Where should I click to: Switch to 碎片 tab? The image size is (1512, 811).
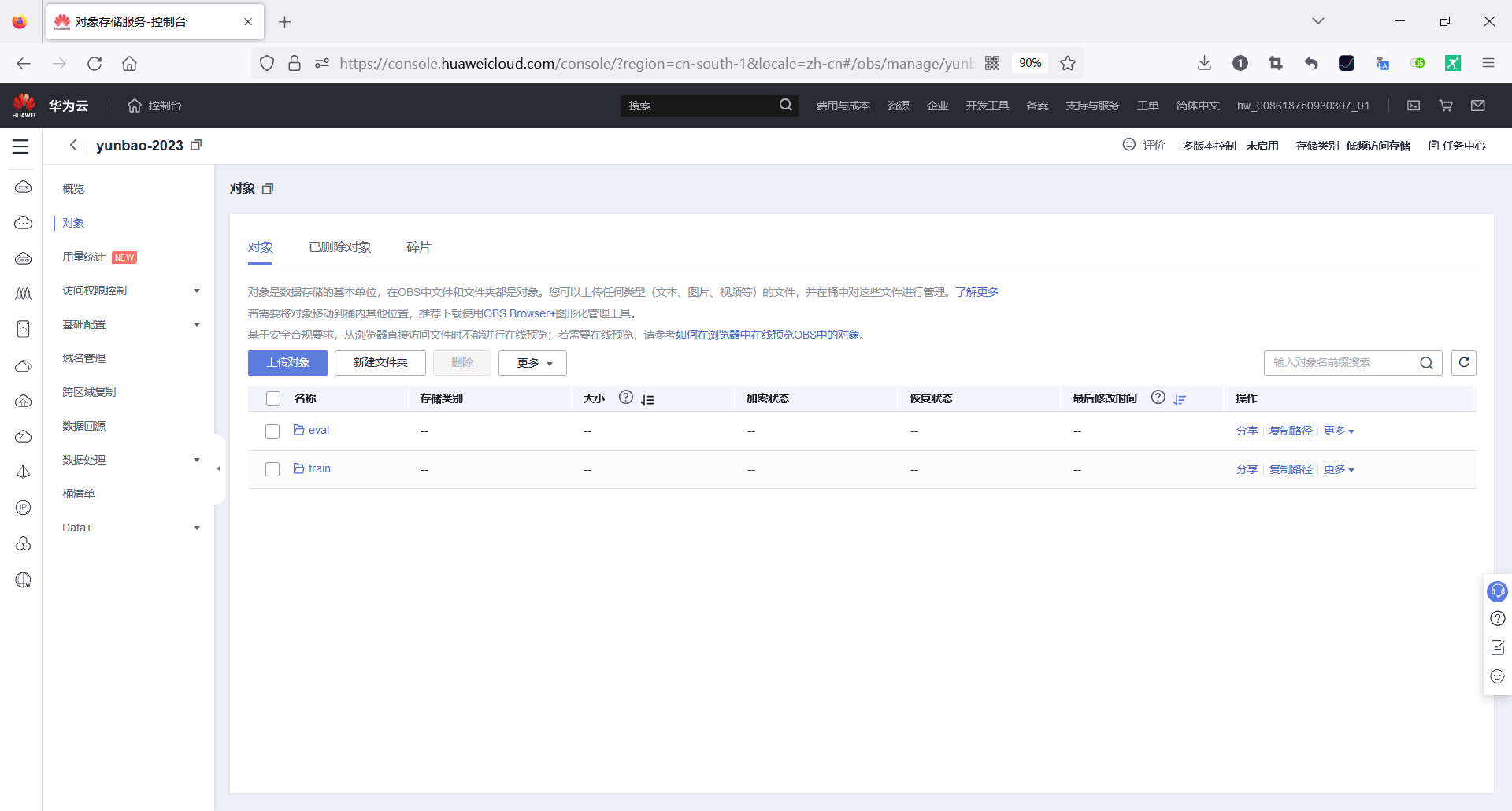419,247
